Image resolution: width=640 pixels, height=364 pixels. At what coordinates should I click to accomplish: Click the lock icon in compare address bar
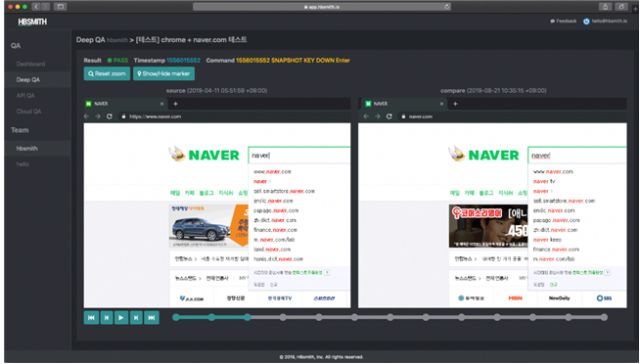403,117
